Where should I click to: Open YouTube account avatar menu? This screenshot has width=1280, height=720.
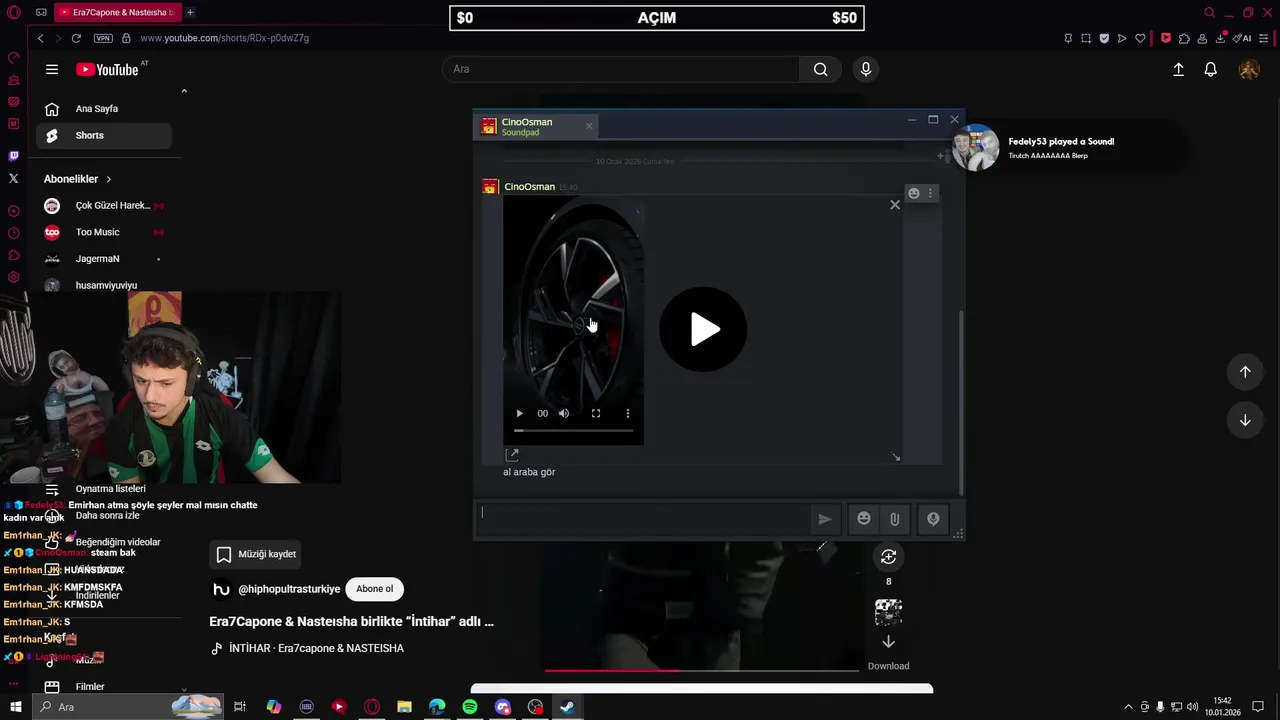1249,69
